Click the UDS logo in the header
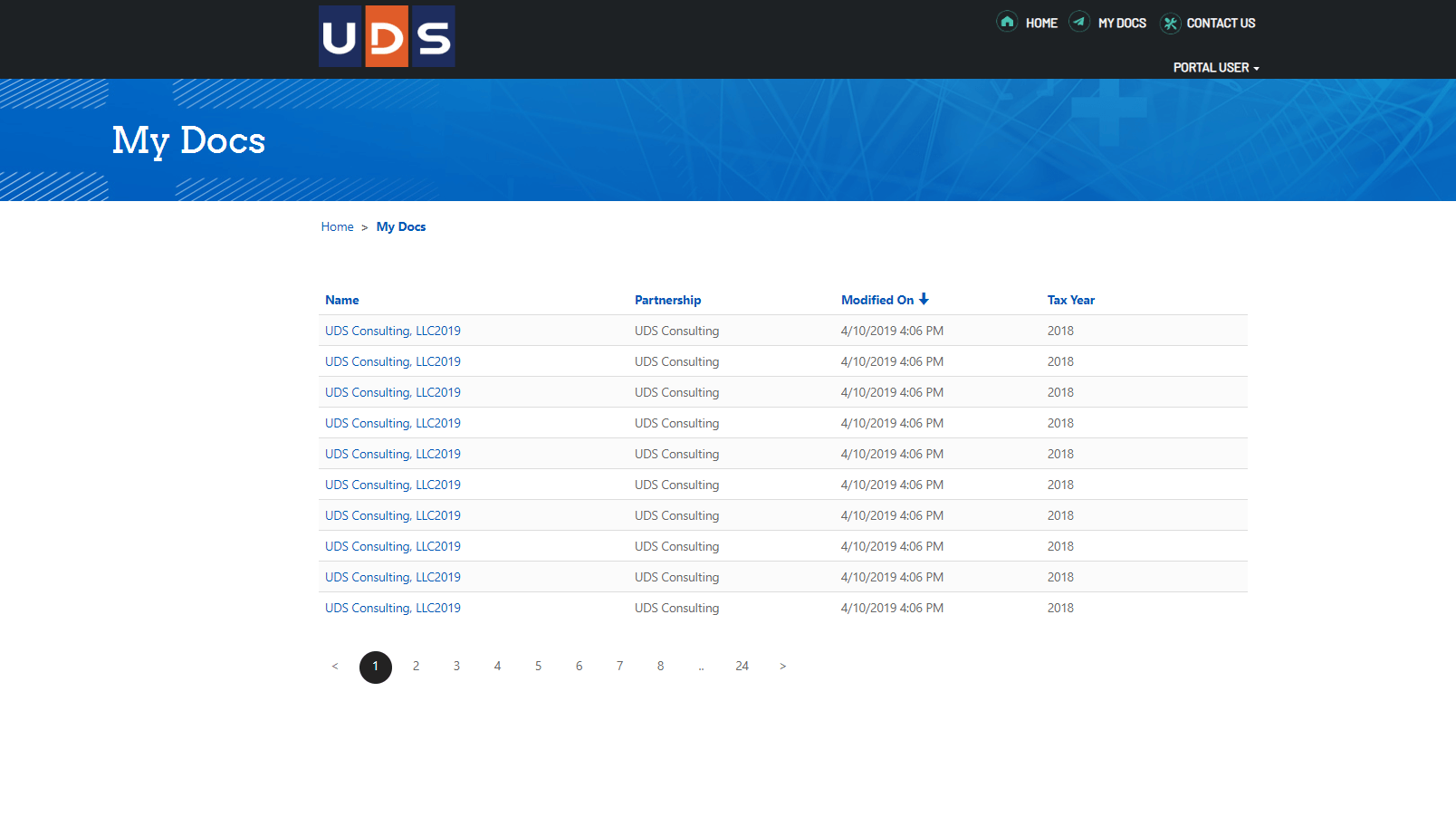The width and height of the screenshot is (1456, 826). point(387,36)
